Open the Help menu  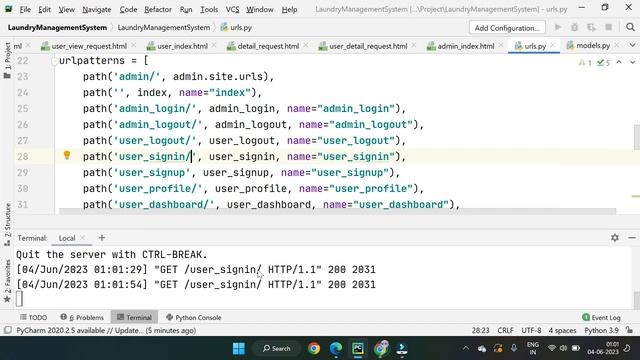pos(289,9)
